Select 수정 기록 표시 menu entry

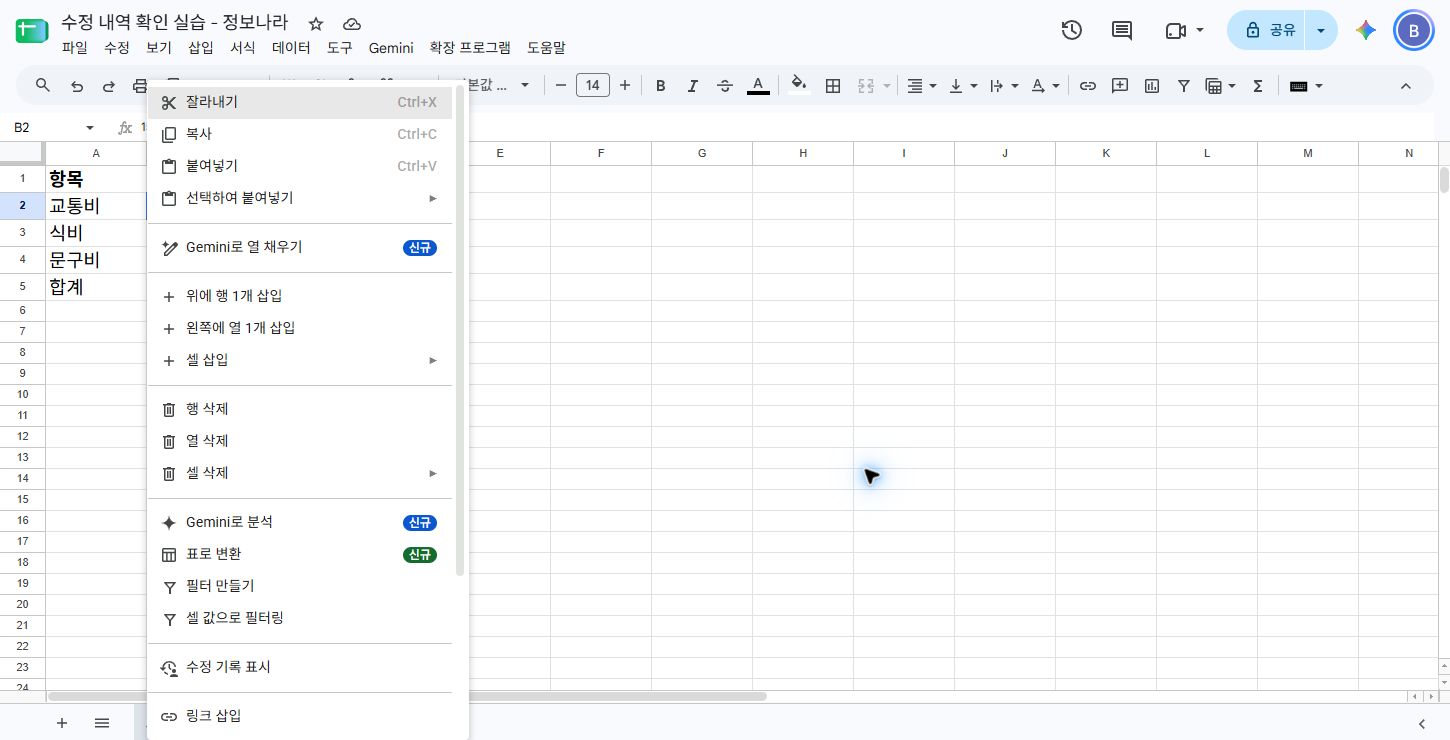point(300,667)
